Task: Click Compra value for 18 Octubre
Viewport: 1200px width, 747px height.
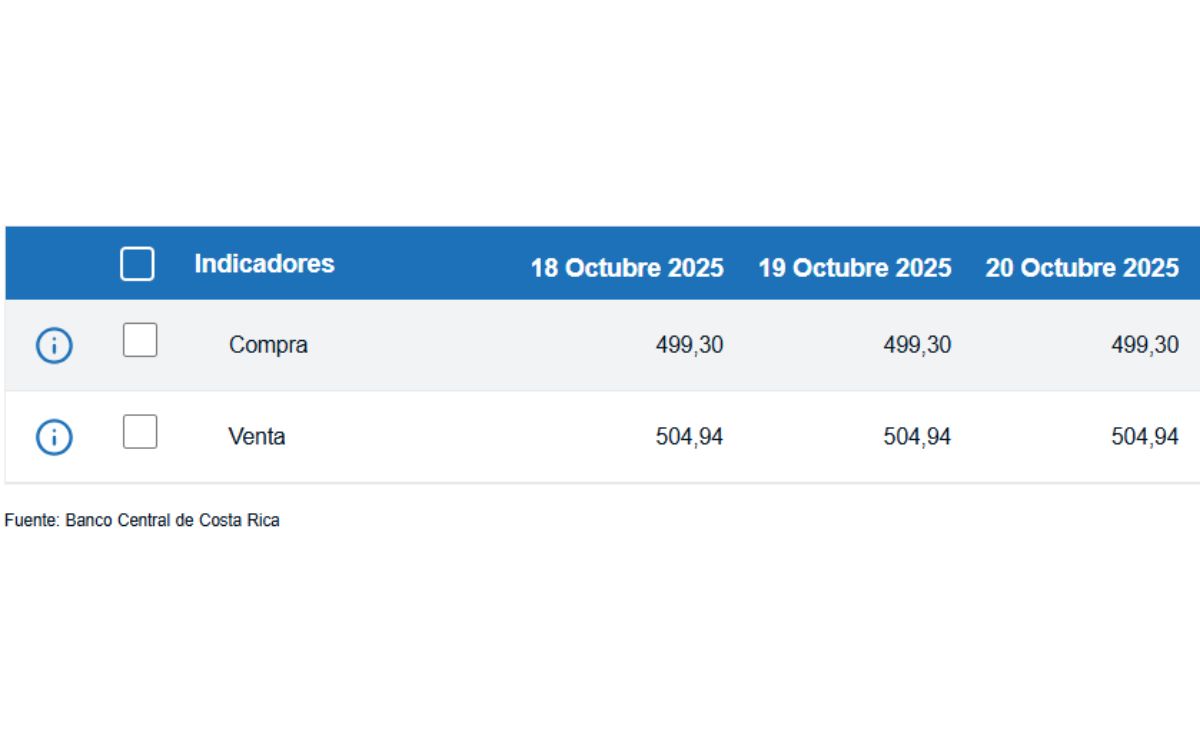Action: coord(689,345)
